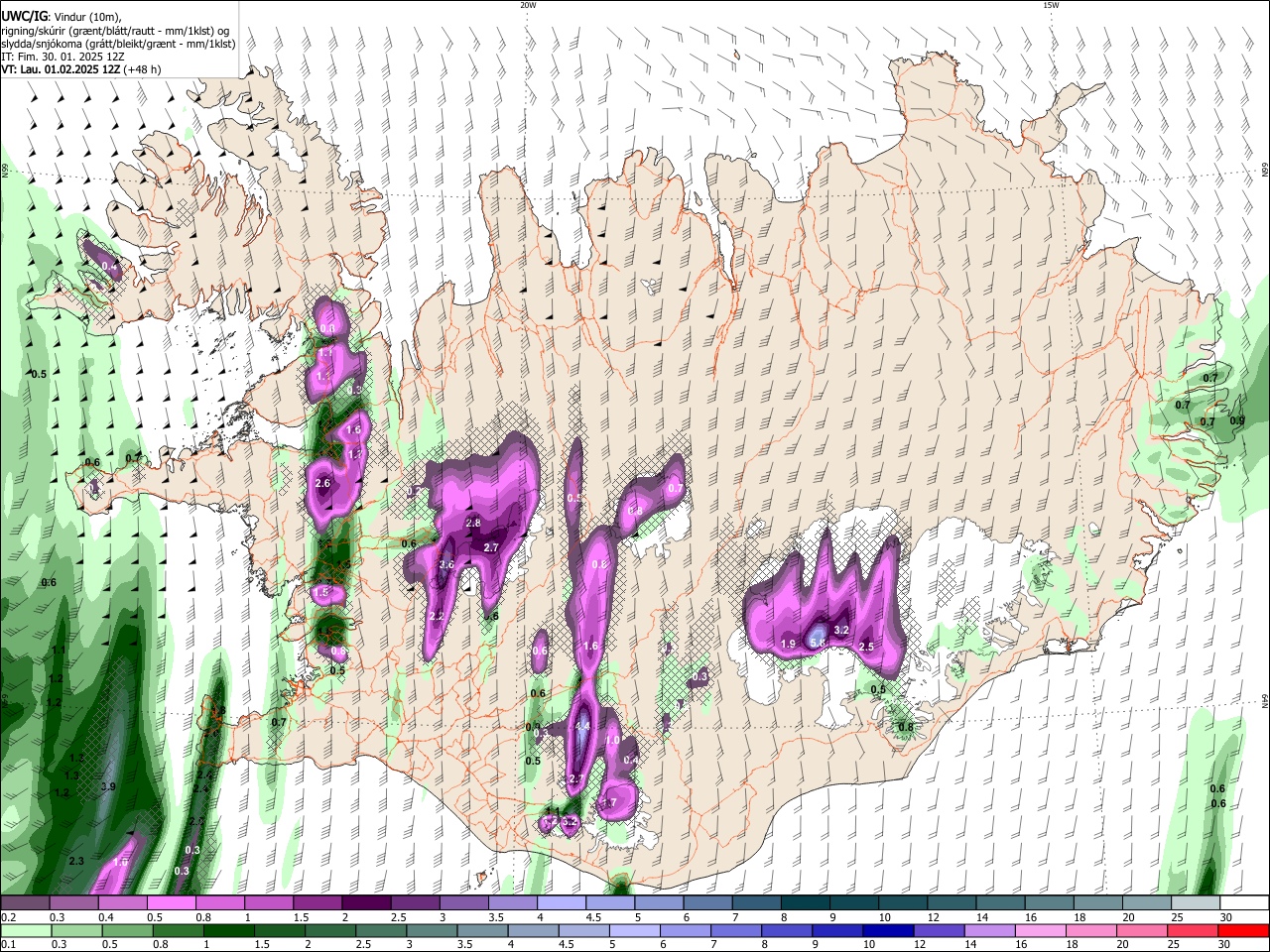Click the bright pink 0.5 mm snow legend swatch

(x=171, y=902)
